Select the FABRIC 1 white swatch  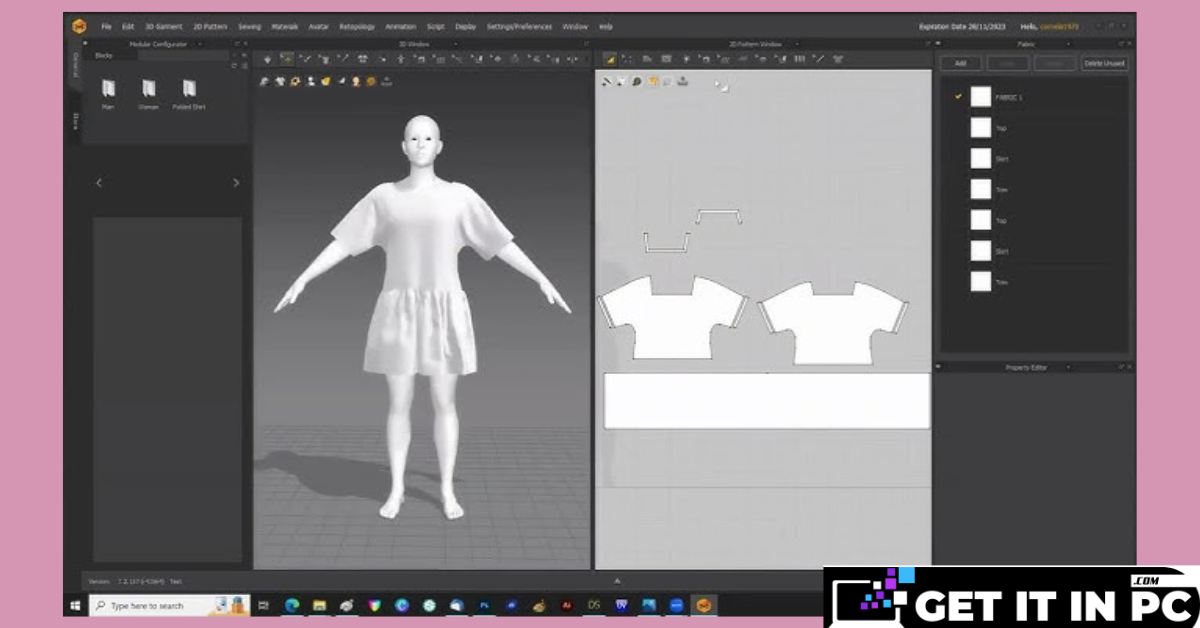(980, 97)
